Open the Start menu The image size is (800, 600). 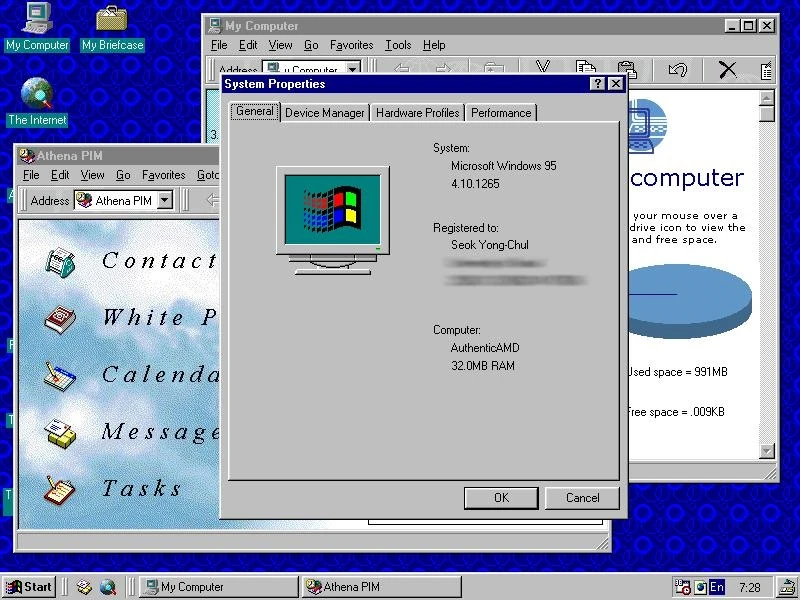[29, 587]
